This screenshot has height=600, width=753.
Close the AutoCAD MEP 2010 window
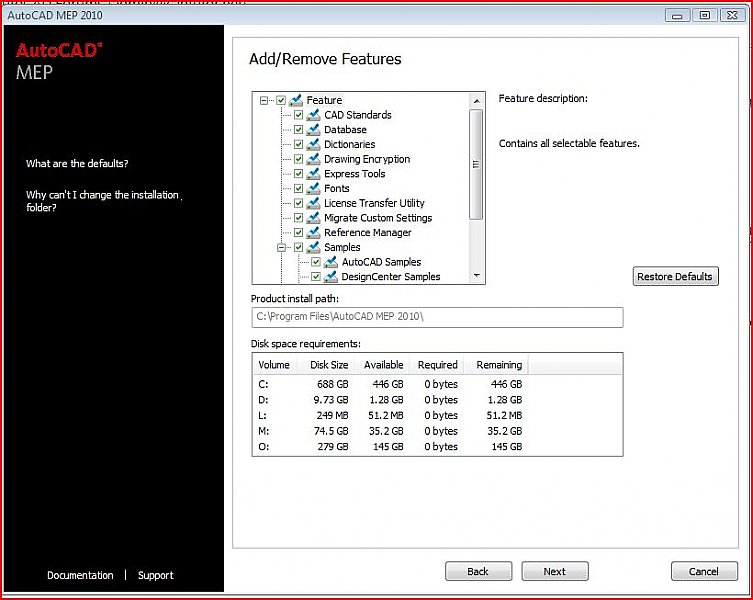(732, 15)
